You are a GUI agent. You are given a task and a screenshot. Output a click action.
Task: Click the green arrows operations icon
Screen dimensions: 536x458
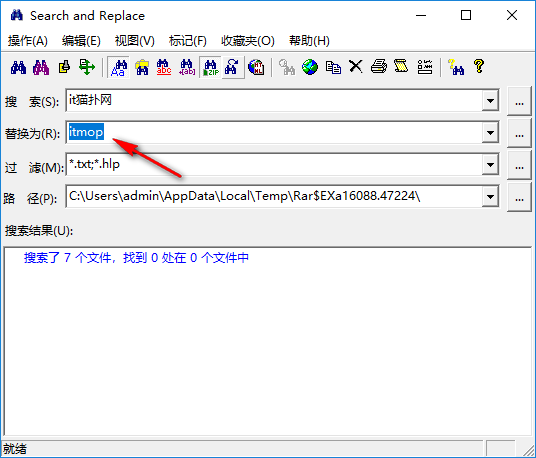87,67
